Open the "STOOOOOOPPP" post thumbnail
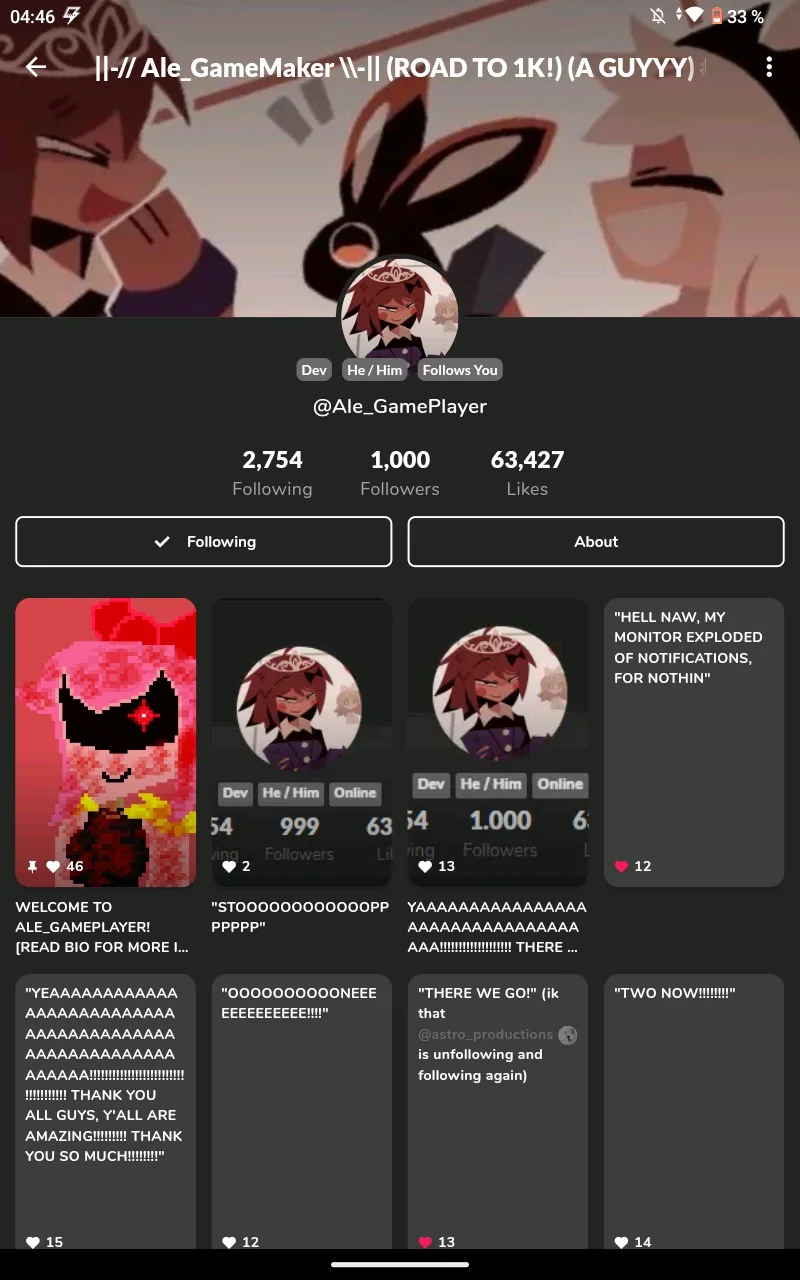Viewport: 800px width, 1280px height. (302, 742)
